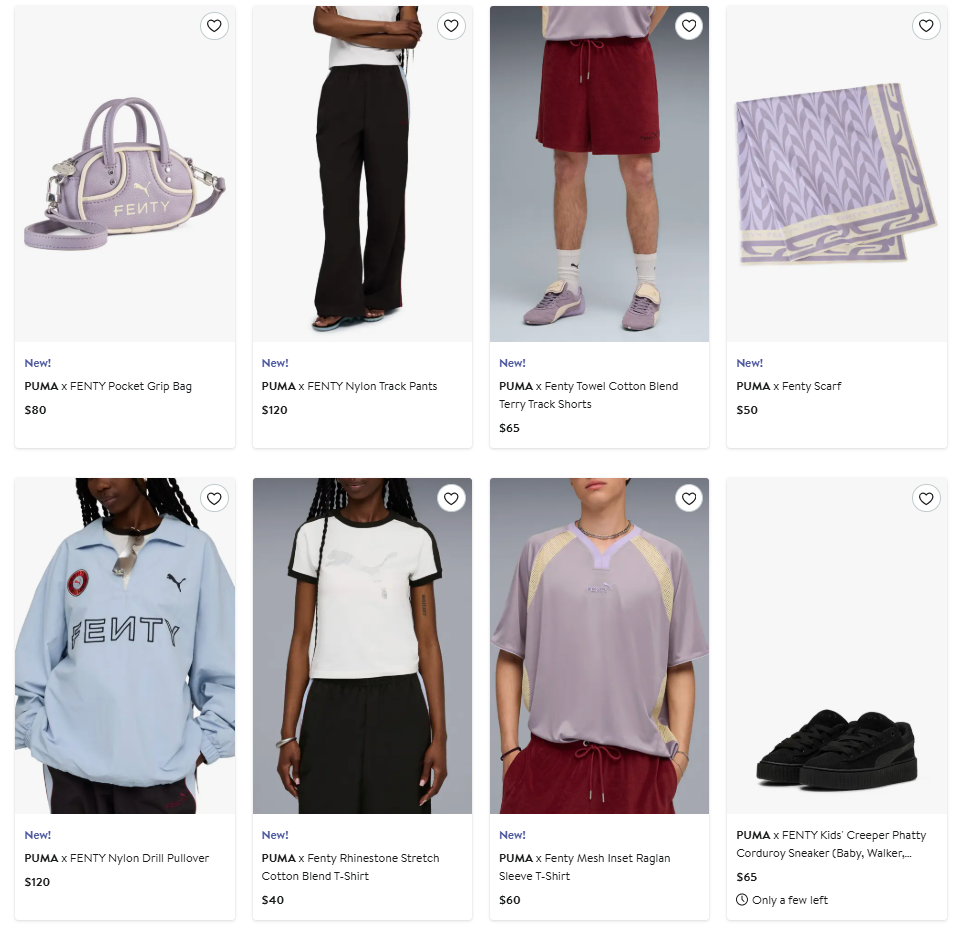This screenshot has height=930, width=963.
Task: Heart the Rhinestone Stretch T-Shirt
Action: 451,498
